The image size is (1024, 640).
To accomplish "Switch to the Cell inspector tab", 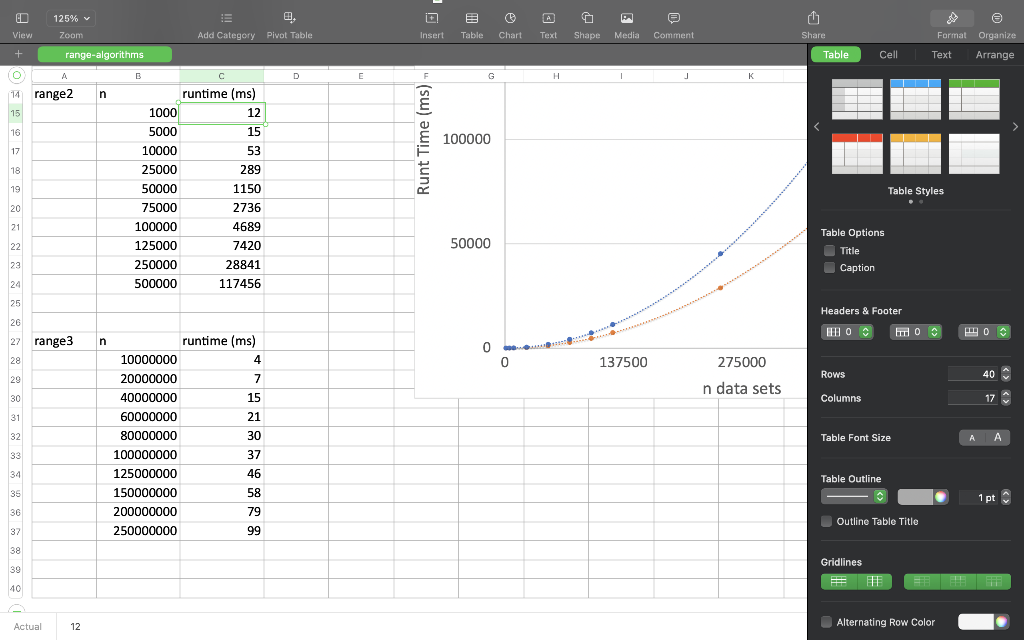I will click(888, 55).
